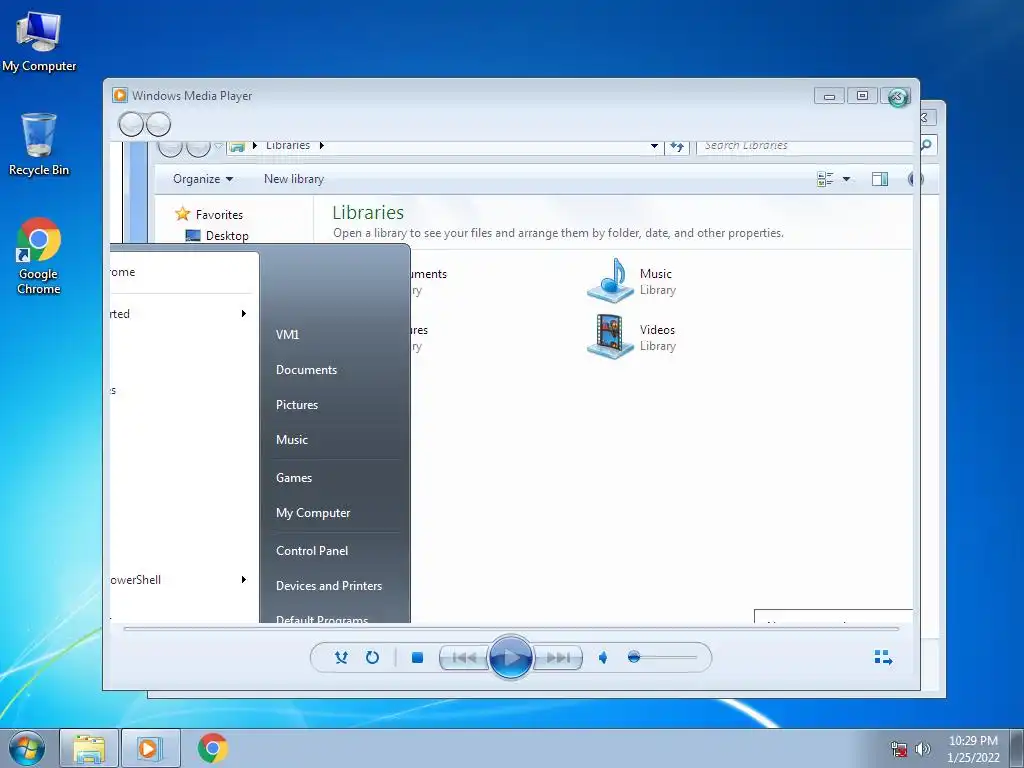This screenshot has width=1024, height=768.
Task: Click the Libraries heading text
Action: tap(368, 212)
